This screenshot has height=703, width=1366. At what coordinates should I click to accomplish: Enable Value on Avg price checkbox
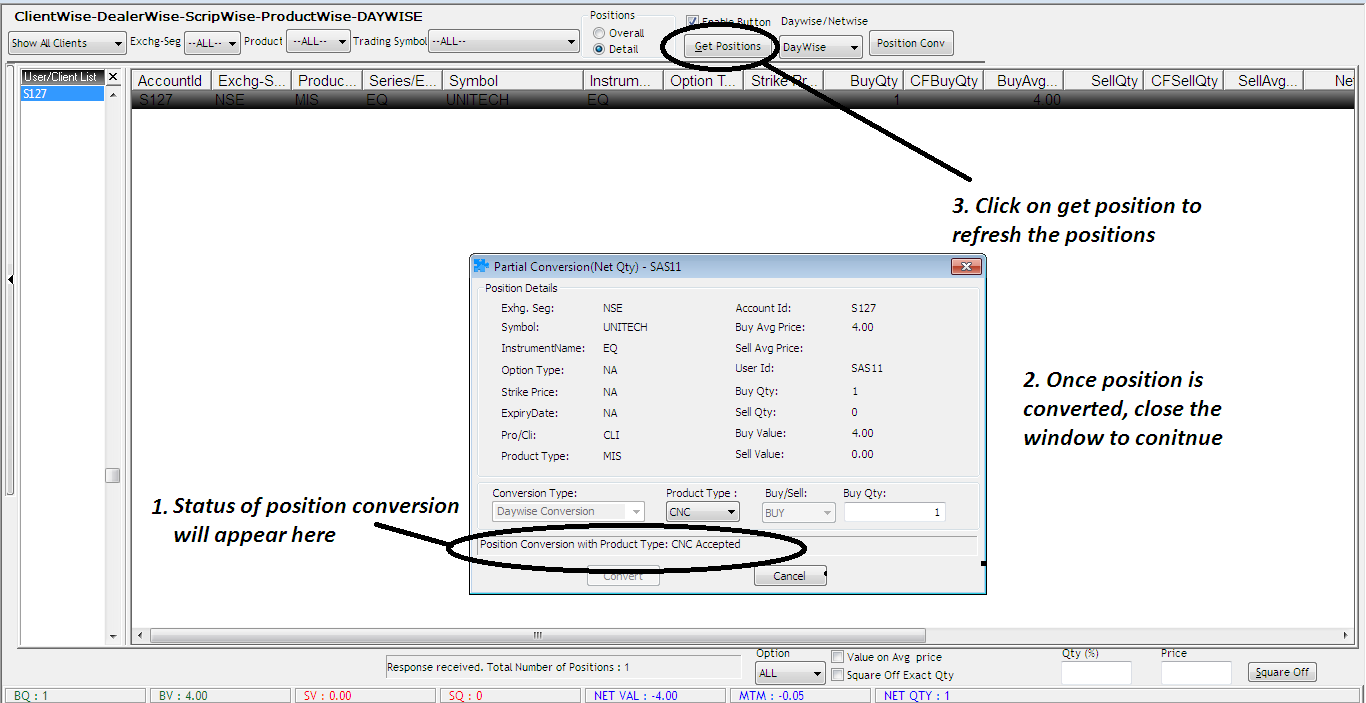[838, 657]
